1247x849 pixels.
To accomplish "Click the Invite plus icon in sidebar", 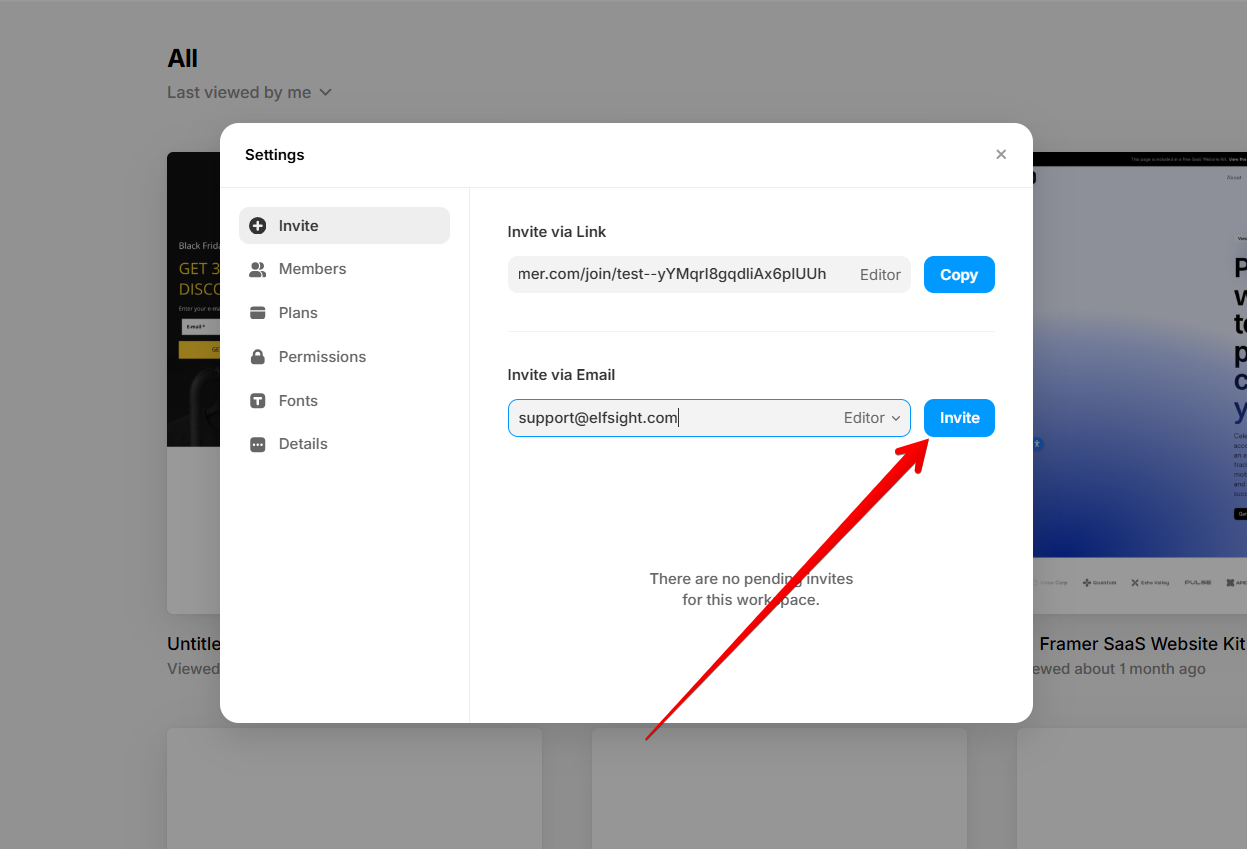I will [258, 226].
